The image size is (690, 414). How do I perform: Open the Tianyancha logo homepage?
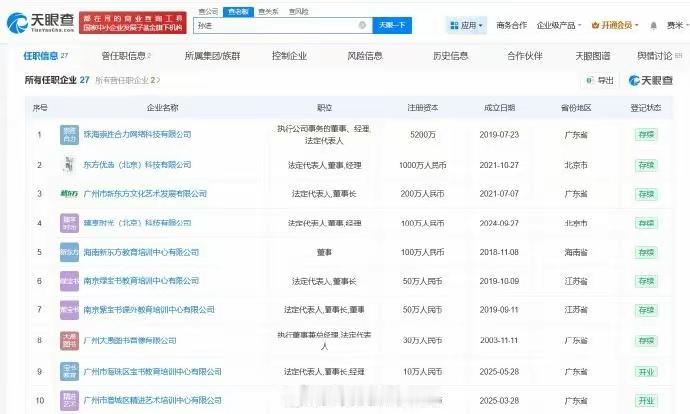coord(40,22)
